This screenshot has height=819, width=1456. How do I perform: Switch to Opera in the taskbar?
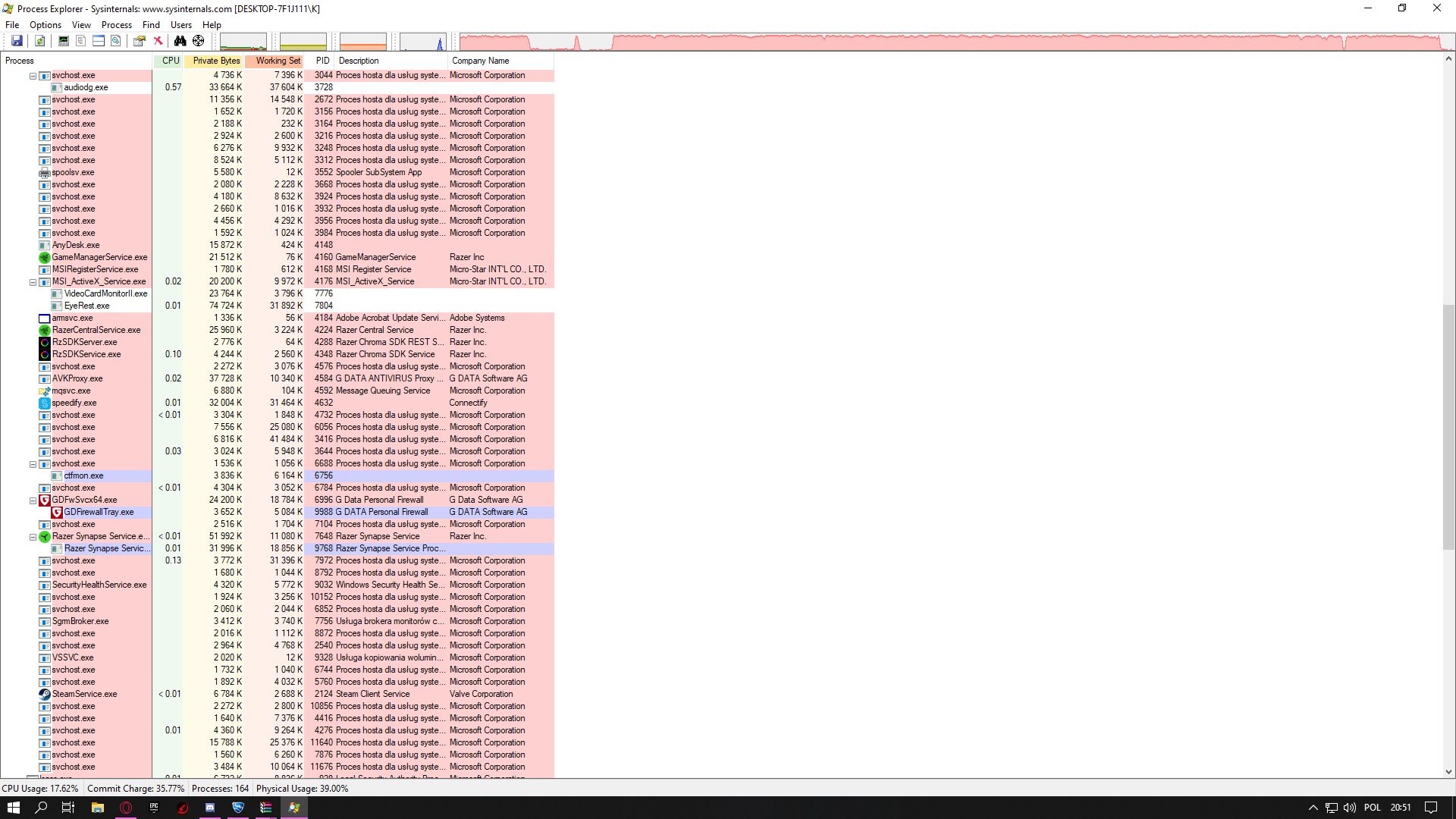[126, 808]
